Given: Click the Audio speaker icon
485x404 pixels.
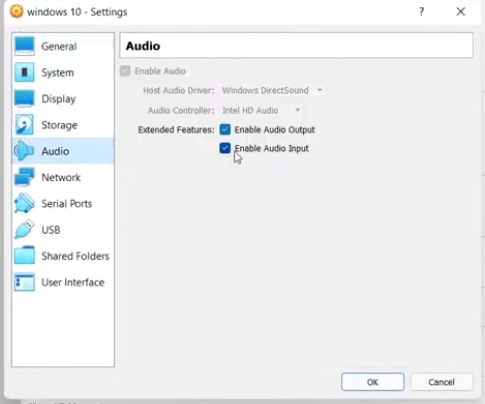Looking at the screenshot, I should click(x=24, y=151).
